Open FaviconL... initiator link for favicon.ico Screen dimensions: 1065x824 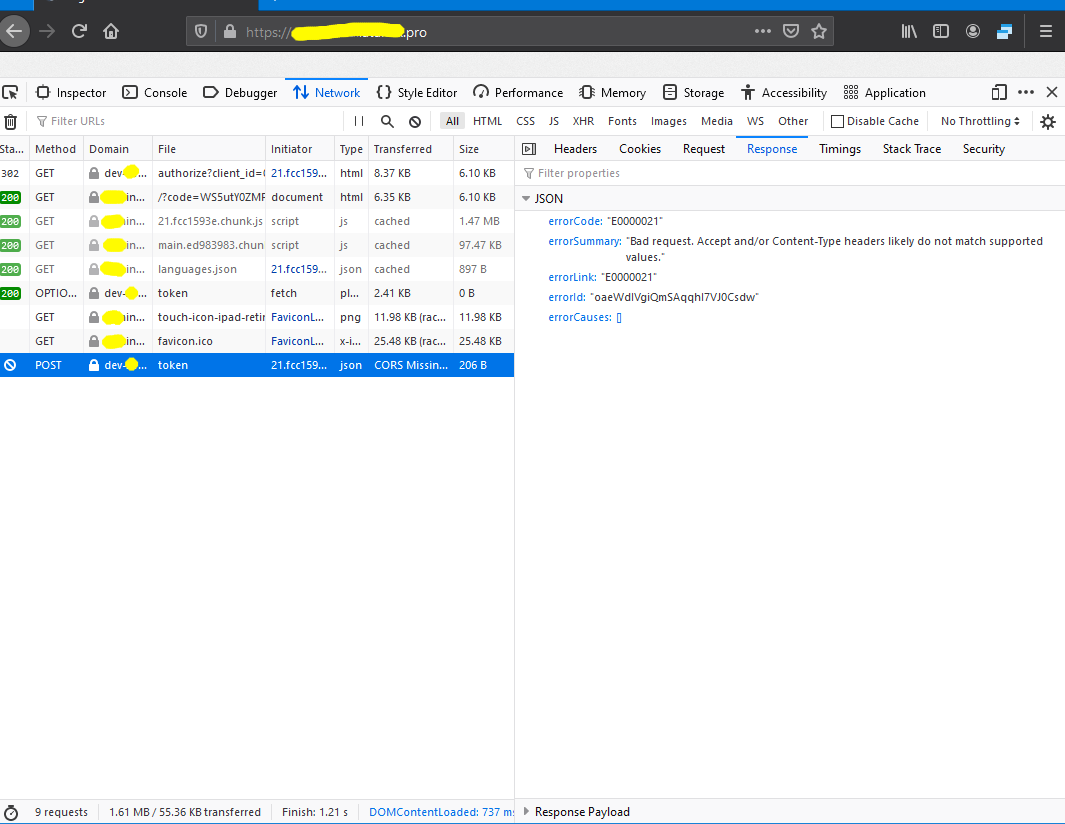coord(297,341)
